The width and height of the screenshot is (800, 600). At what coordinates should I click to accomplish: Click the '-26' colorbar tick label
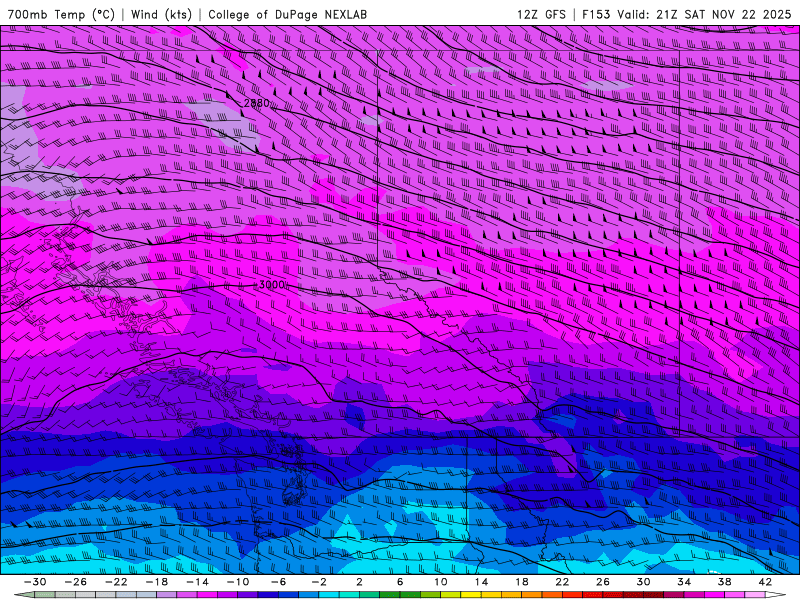pos(76,582)
